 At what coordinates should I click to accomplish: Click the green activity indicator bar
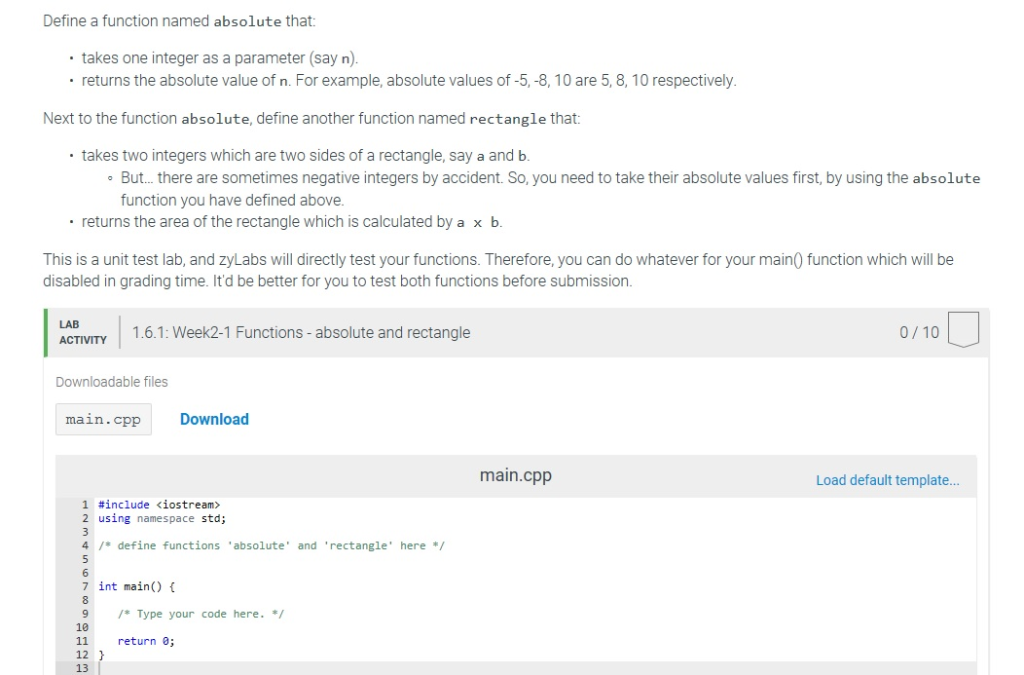[46, 331]
